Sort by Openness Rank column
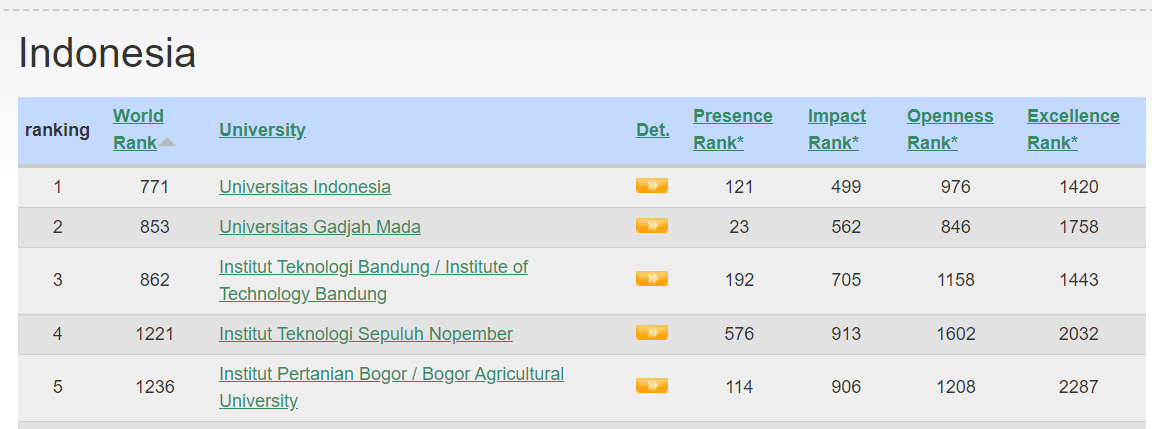 tap(950, 129)
